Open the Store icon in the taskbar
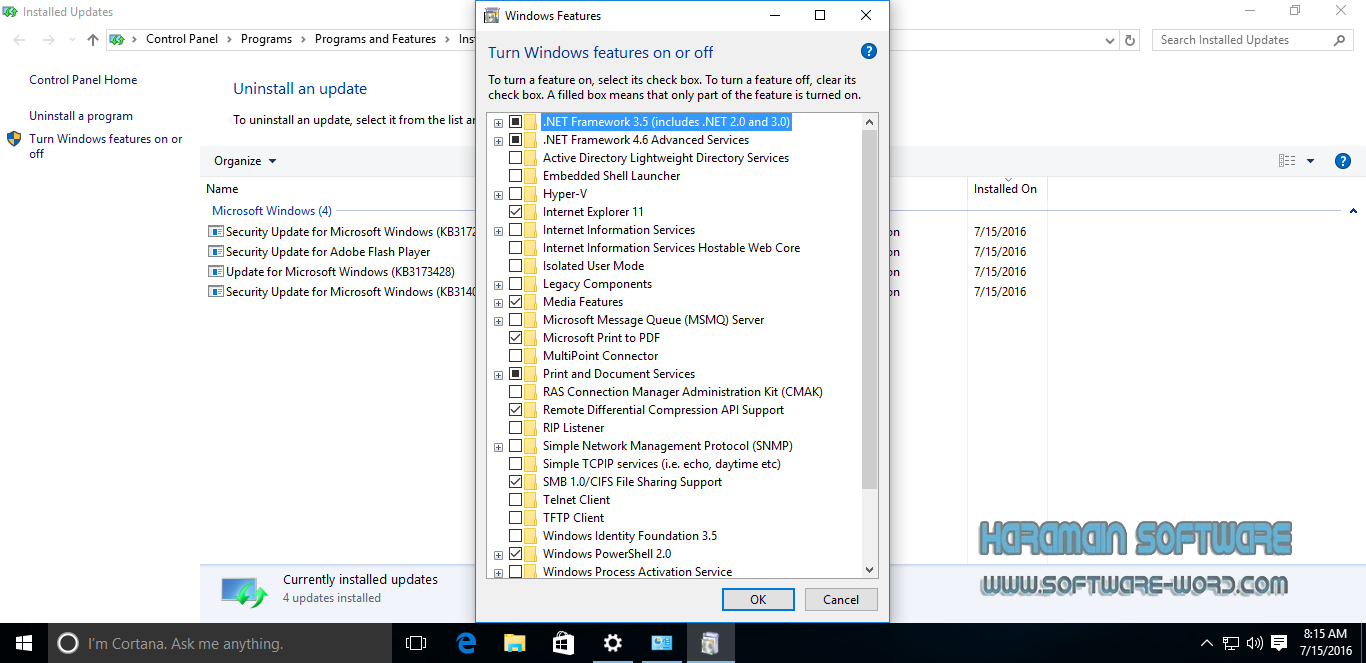The height and width of the screenshot is (663, 1366). (563, 643)
